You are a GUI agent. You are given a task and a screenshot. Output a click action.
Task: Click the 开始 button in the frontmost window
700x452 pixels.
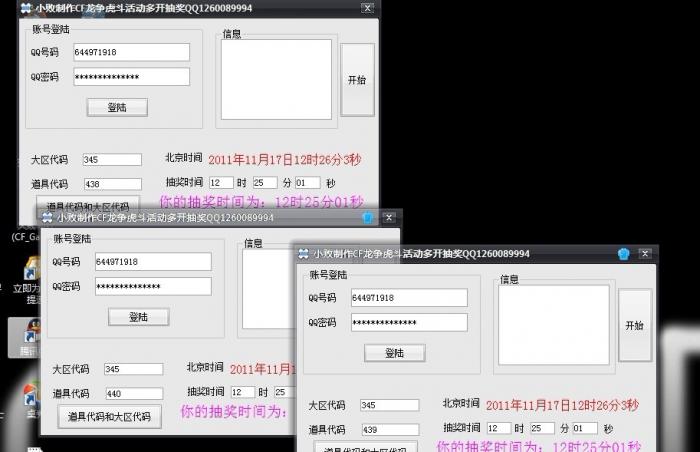[634, 325]
